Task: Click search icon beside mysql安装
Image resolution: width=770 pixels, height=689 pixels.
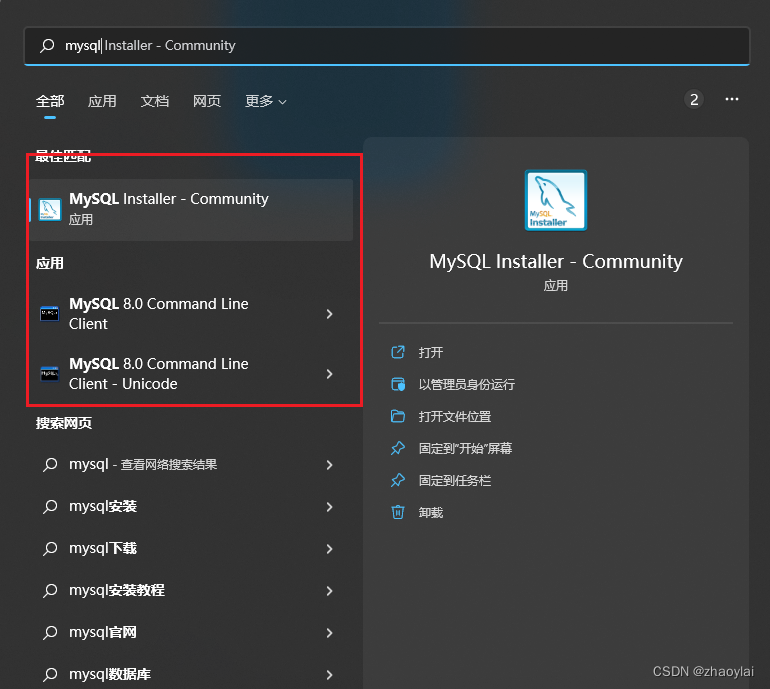Action: [50, 506]
